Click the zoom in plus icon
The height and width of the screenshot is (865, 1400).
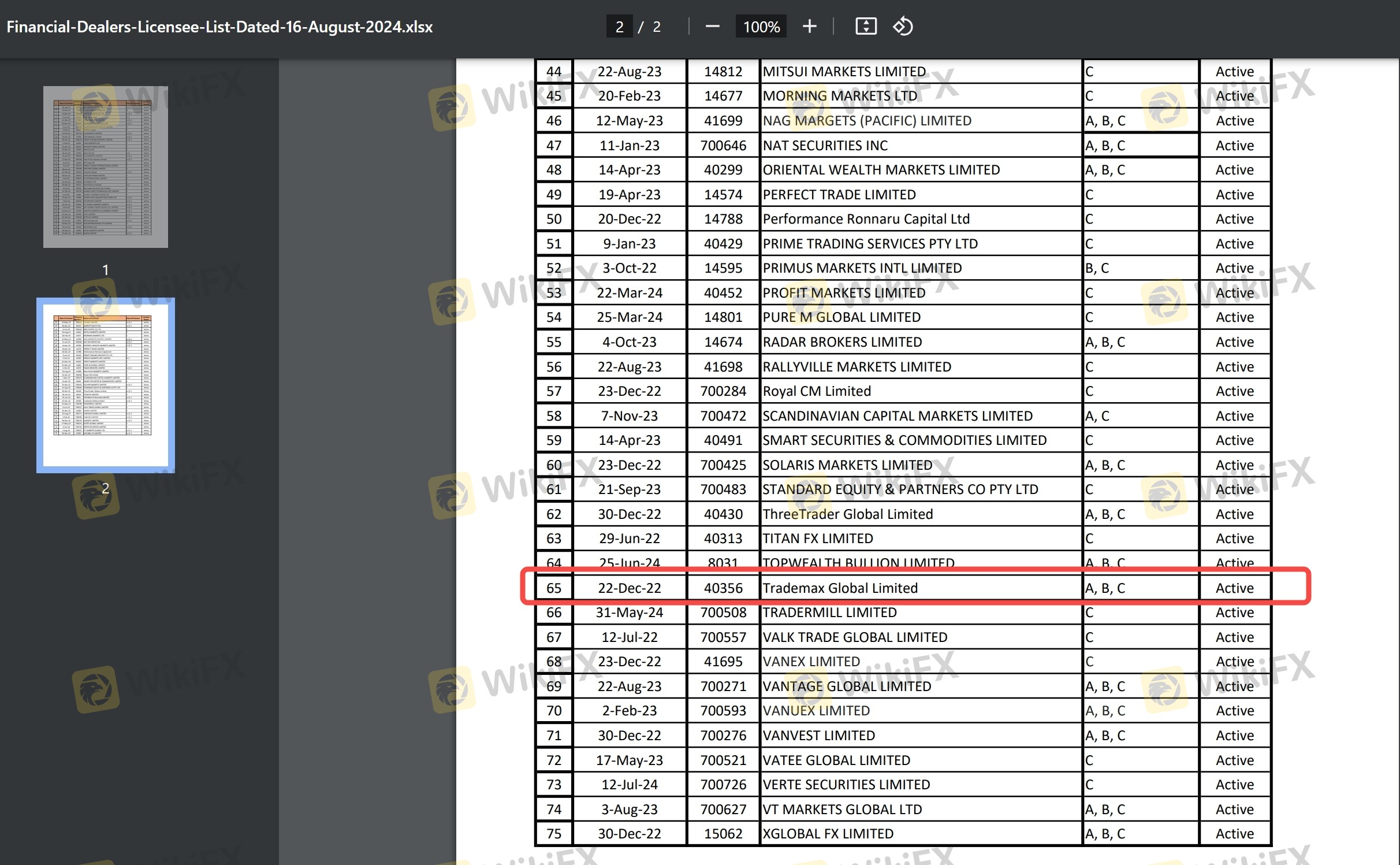[809, 27]
